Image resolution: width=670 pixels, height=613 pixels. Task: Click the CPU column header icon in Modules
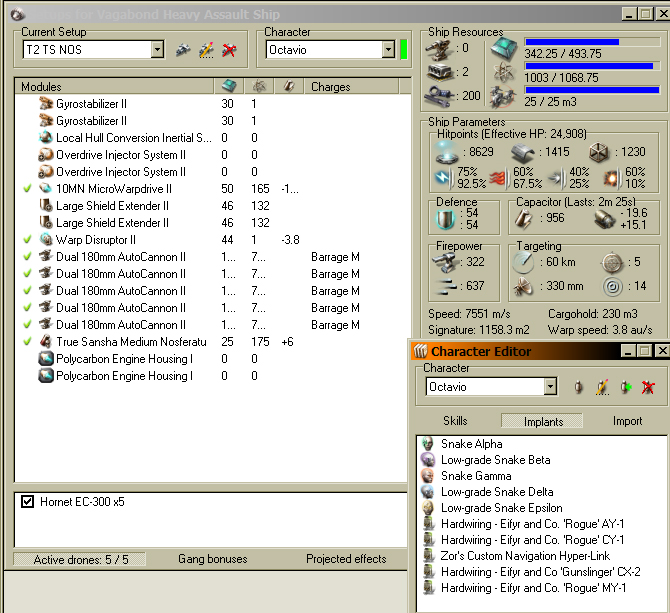(229, 86)
